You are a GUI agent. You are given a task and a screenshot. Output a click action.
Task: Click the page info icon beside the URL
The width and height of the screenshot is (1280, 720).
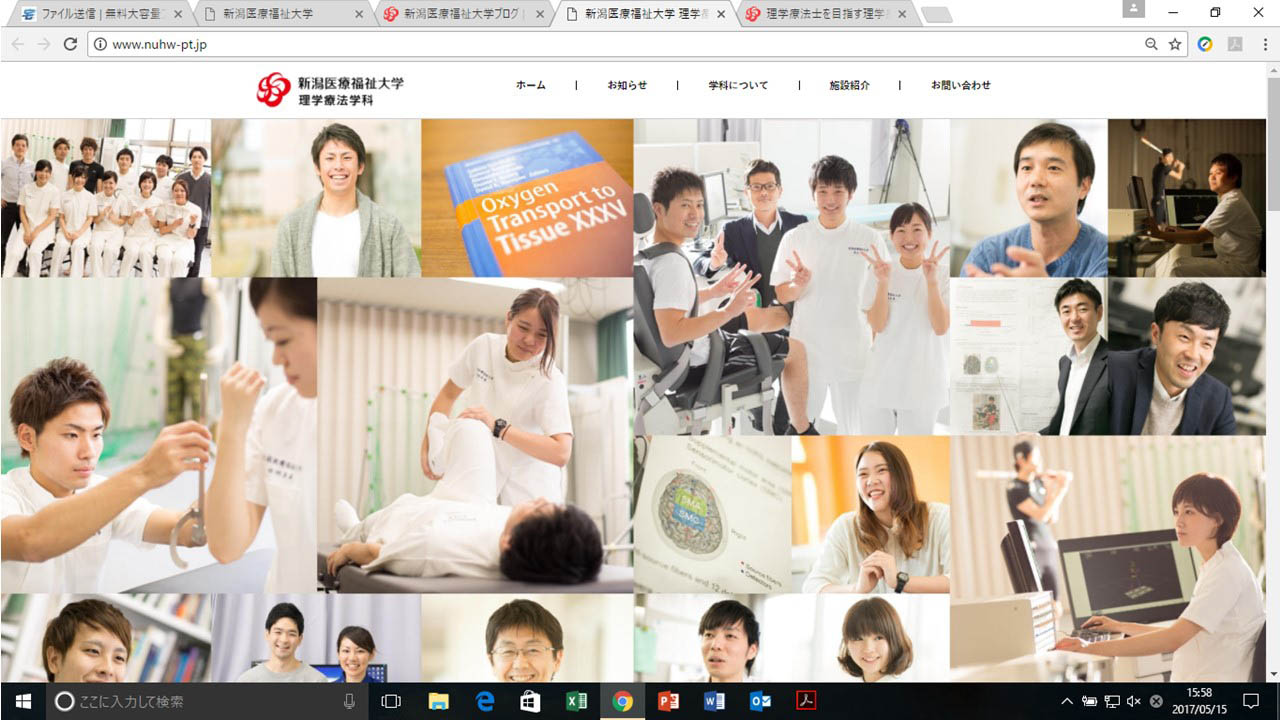pyautogui.click(x=100, y=44)
